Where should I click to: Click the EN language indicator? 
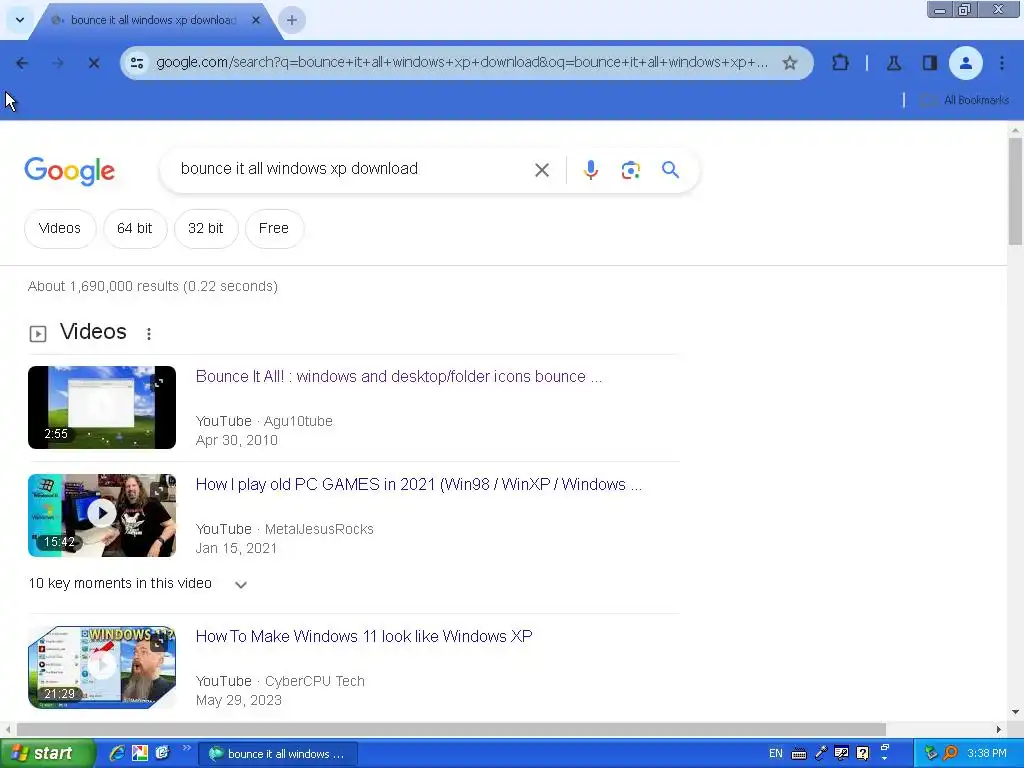click(775, 754)
